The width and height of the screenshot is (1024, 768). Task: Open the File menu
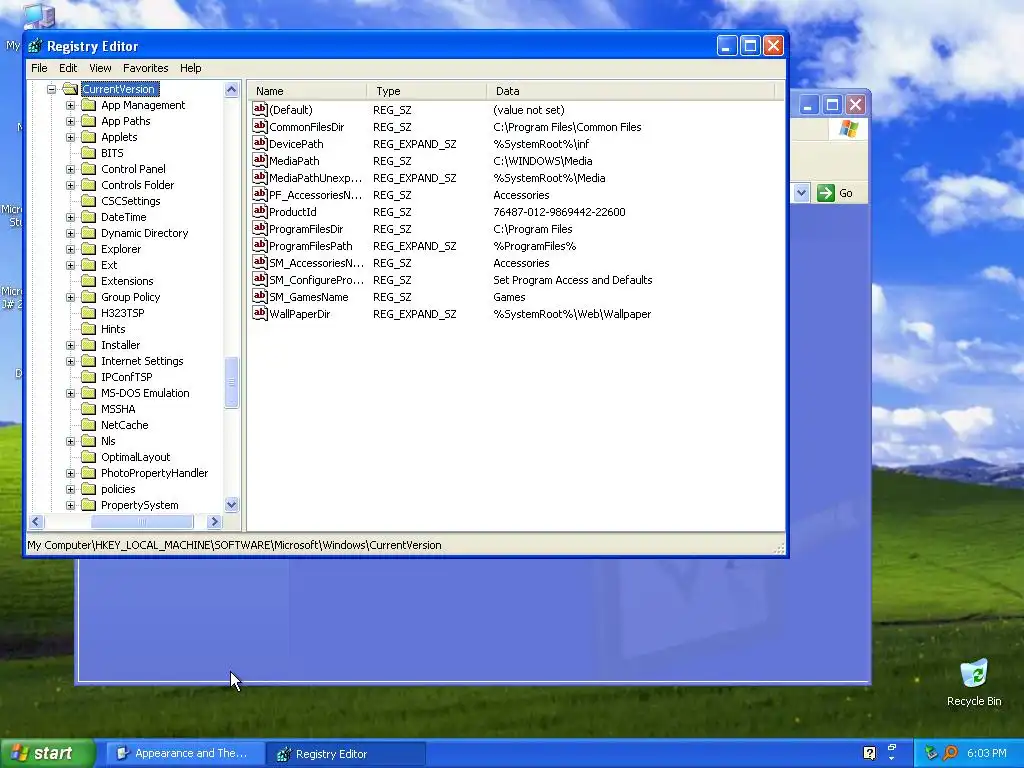tap(39, 68)
